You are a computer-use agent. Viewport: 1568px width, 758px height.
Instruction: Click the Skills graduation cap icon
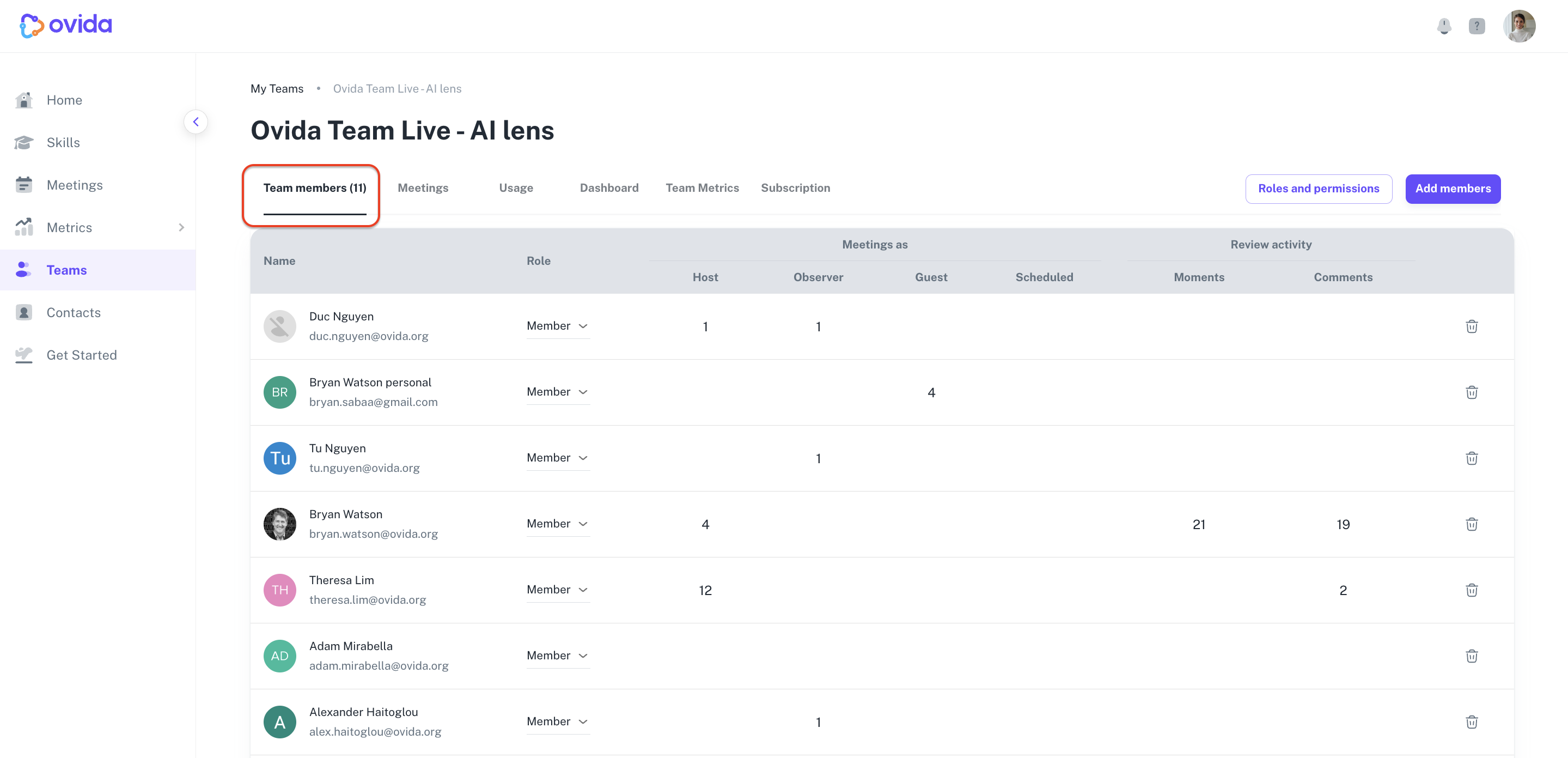pyautogui.click(x=24, y=142)
